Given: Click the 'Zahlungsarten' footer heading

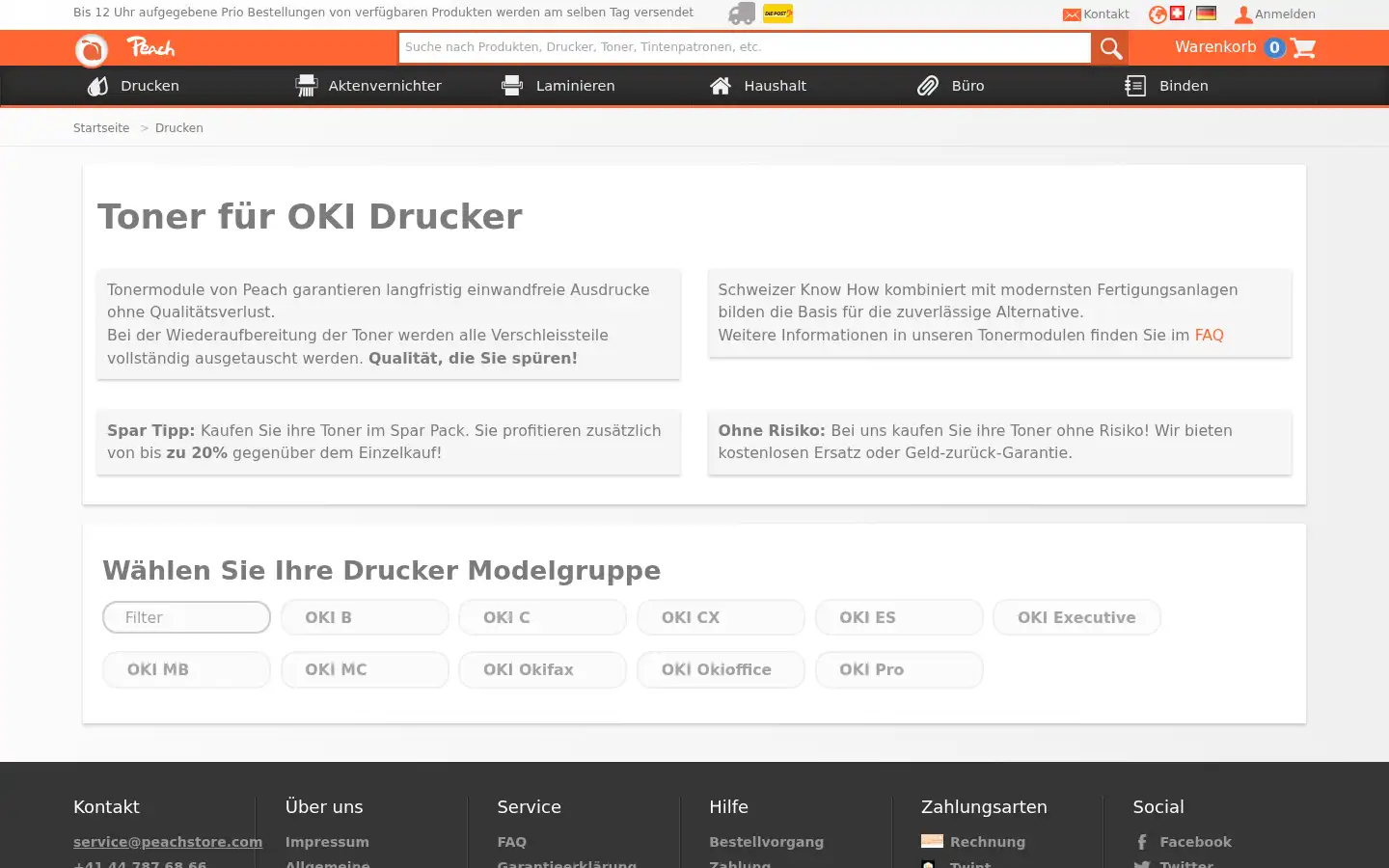Looking at the screenshot, I should (x=984, y=807).
